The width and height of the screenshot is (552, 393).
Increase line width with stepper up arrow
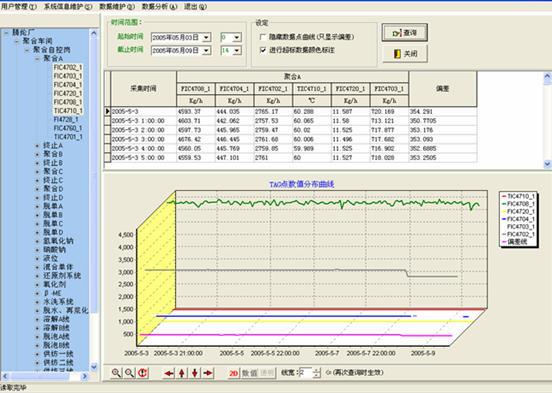(x=316, y=370)
